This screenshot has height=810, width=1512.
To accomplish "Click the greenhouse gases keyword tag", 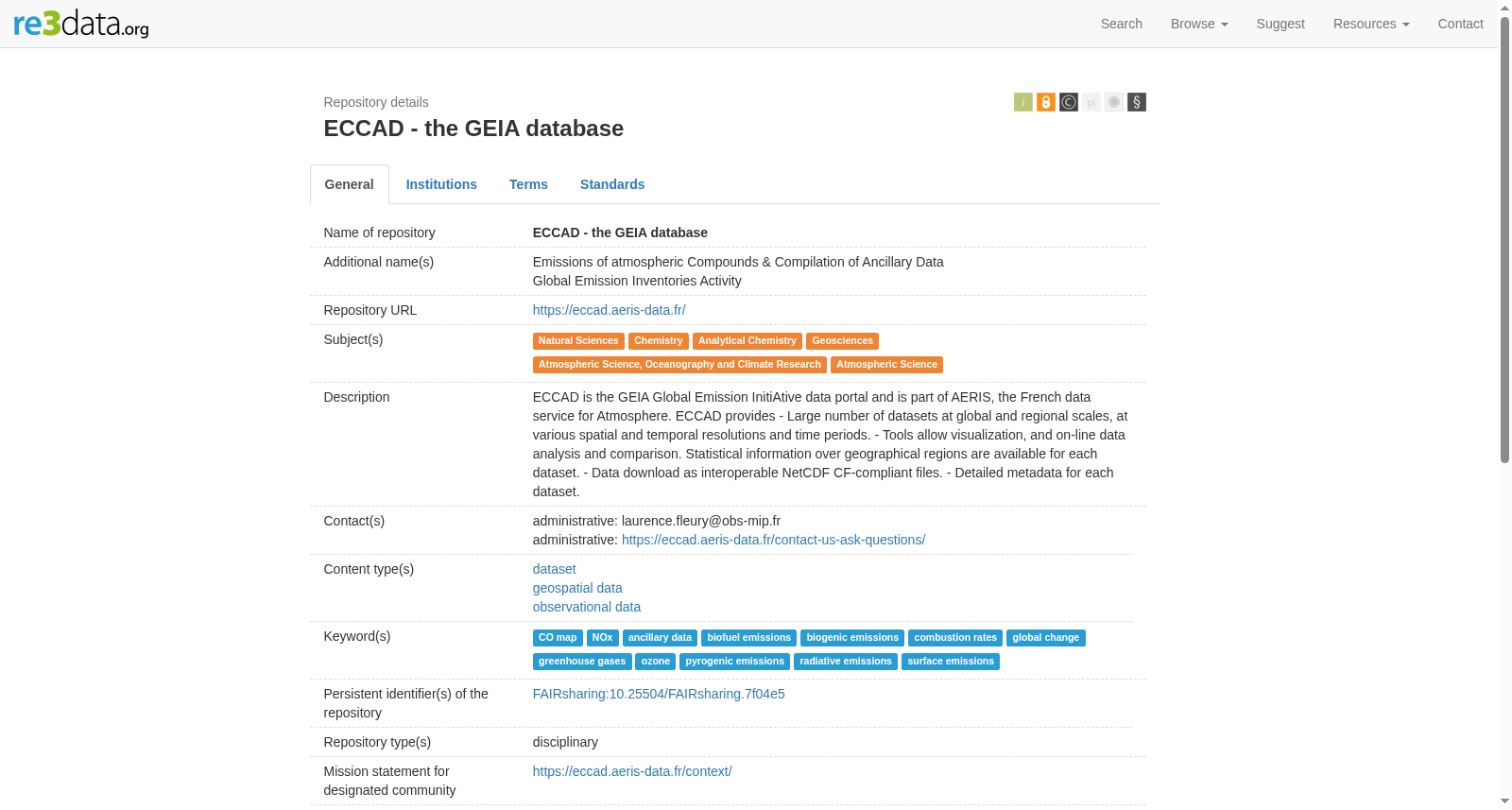I will [x=582, y=662].
